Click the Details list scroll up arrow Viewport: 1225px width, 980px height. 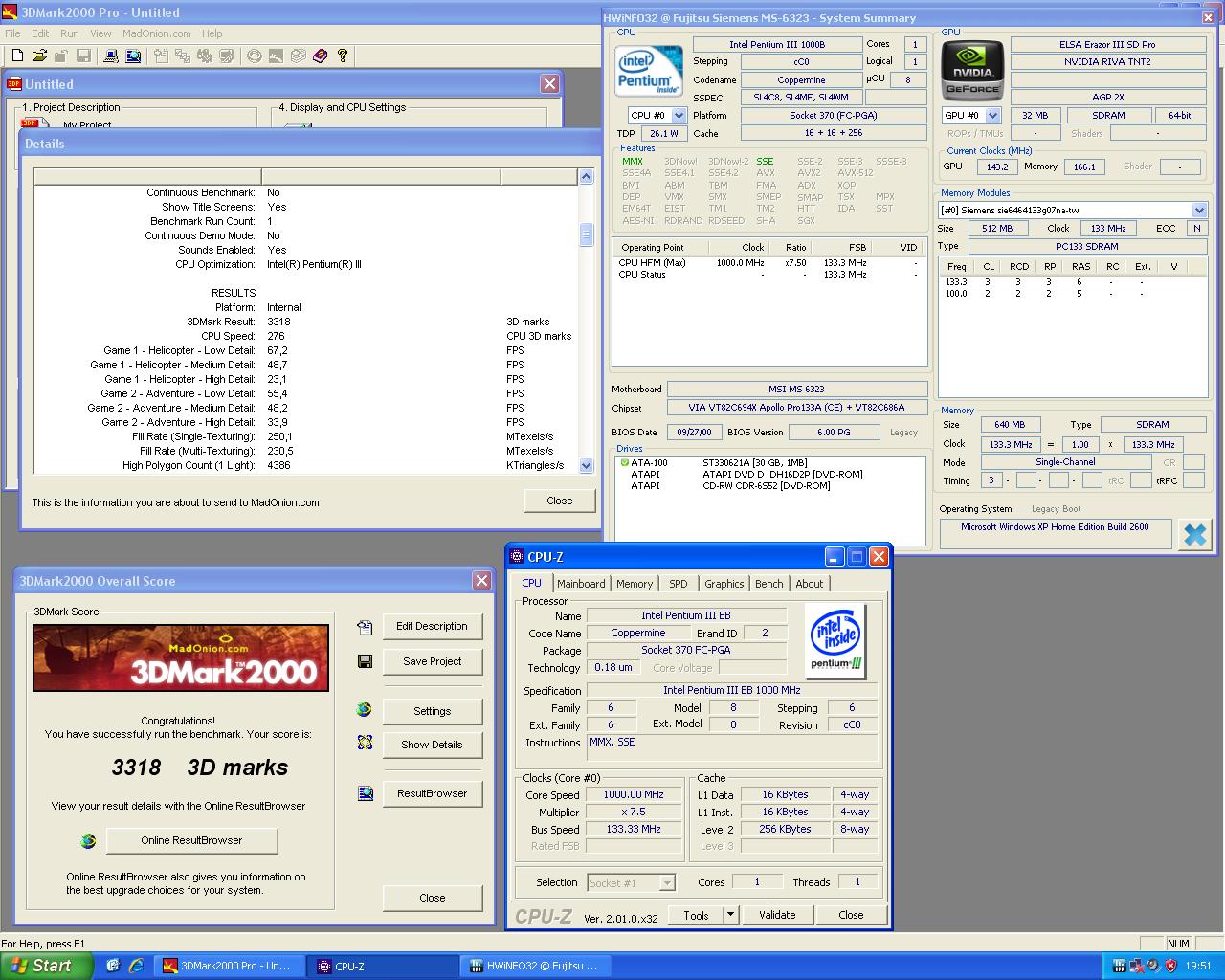587,177
